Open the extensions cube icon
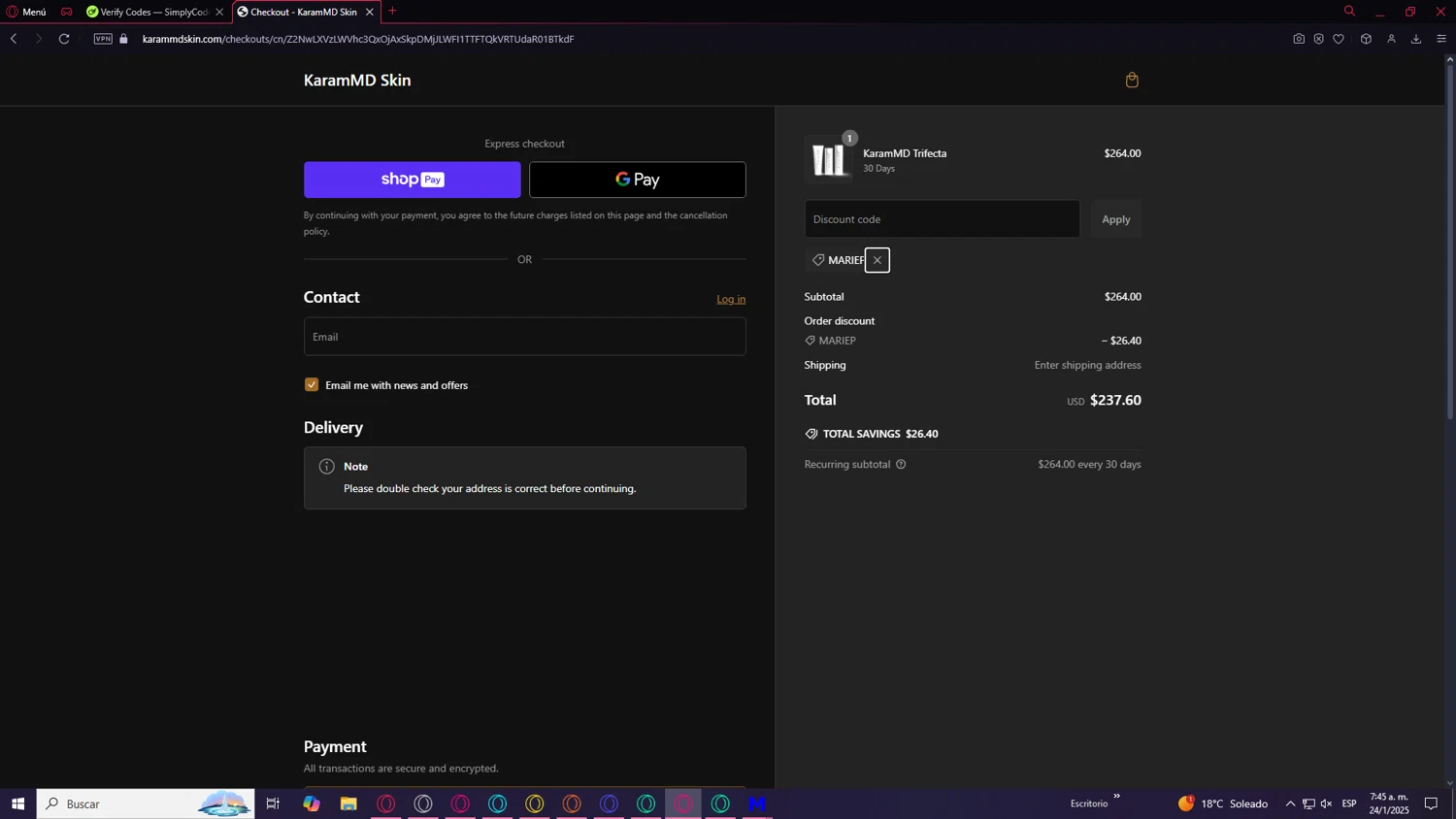 click(1366, 39)
